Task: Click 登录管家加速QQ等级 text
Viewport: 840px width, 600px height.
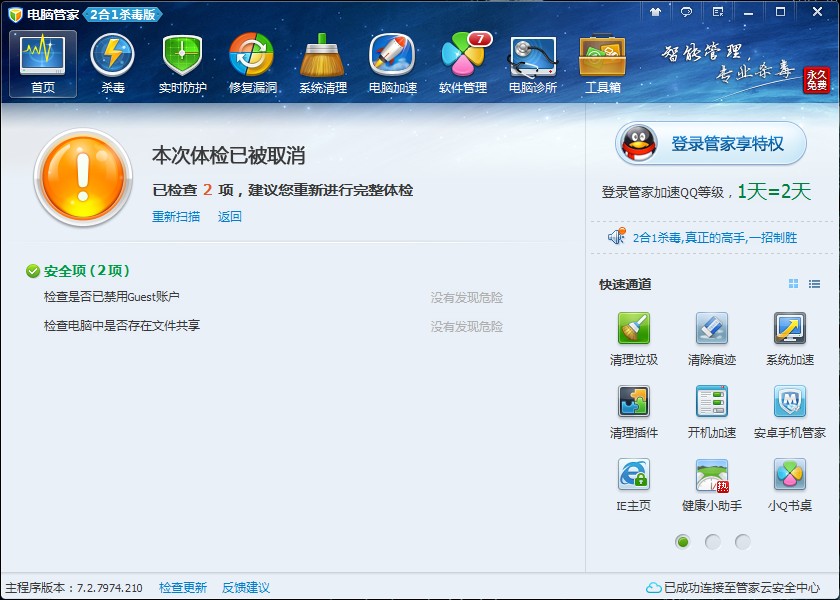Action: [x=663, y=192]
